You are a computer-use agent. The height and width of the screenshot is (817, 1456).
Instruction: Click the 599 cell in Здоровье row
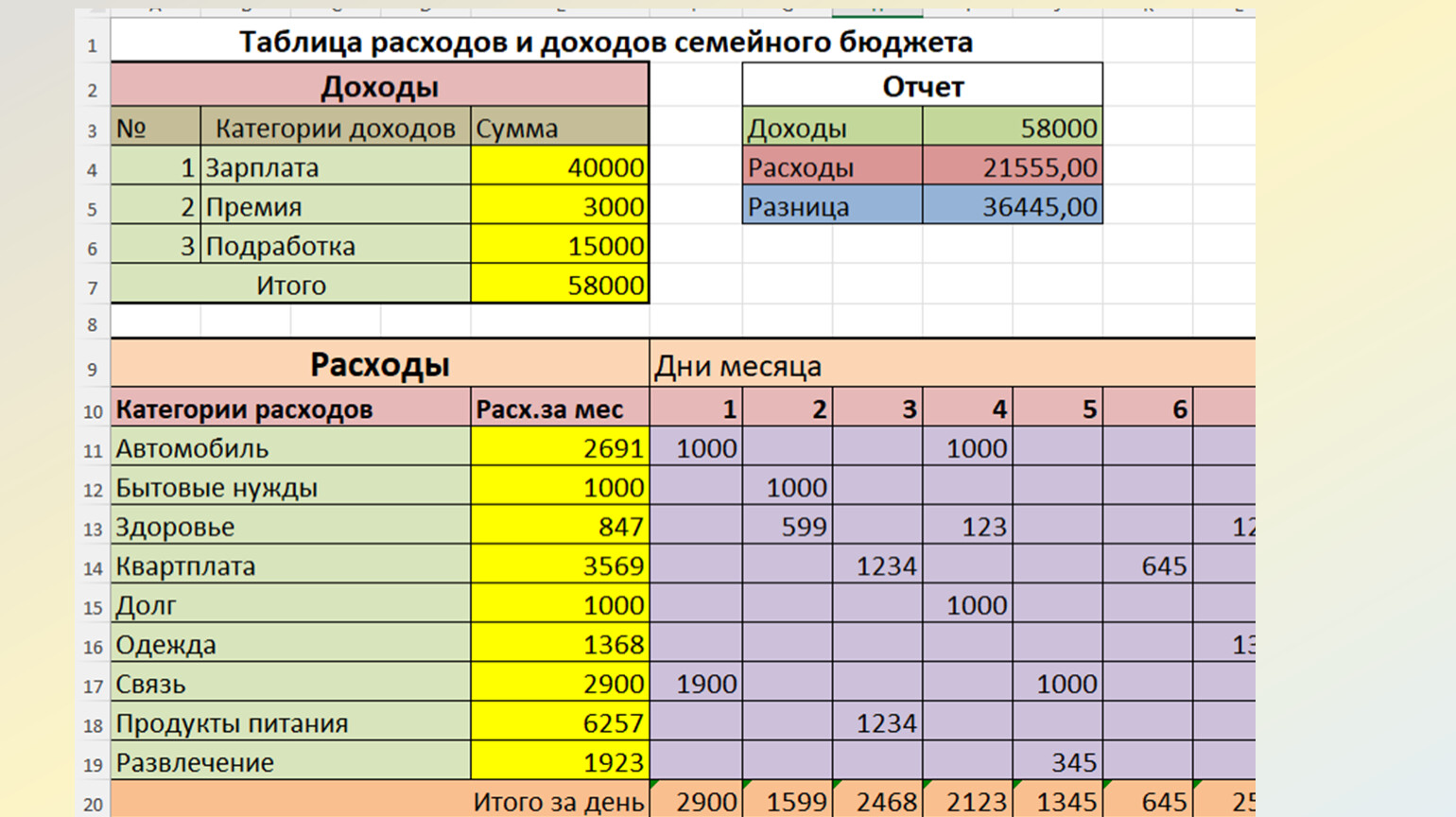787,527
